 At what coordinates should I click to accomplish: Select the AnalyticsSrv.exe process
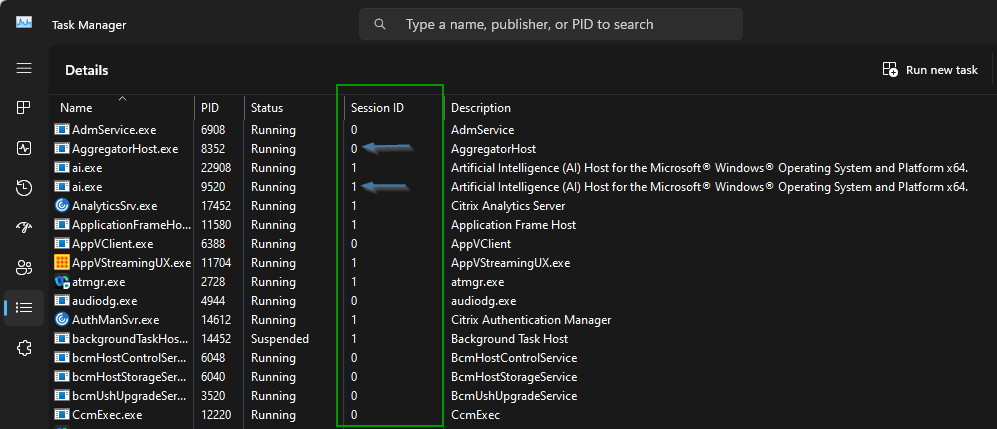[114, 206]
